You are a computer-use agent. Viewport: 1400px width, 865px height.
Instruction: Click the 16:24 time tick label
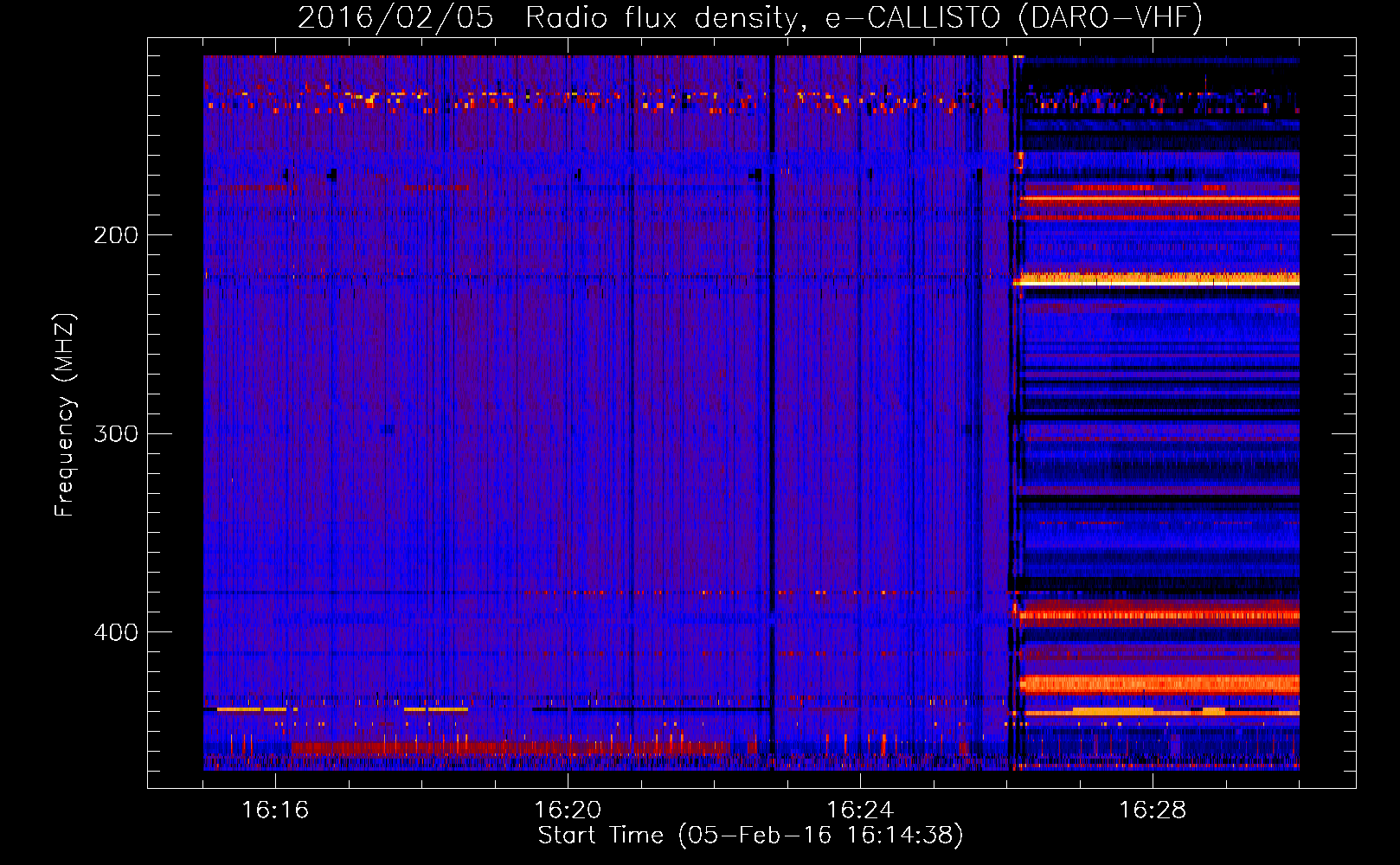tap(860, 811)
